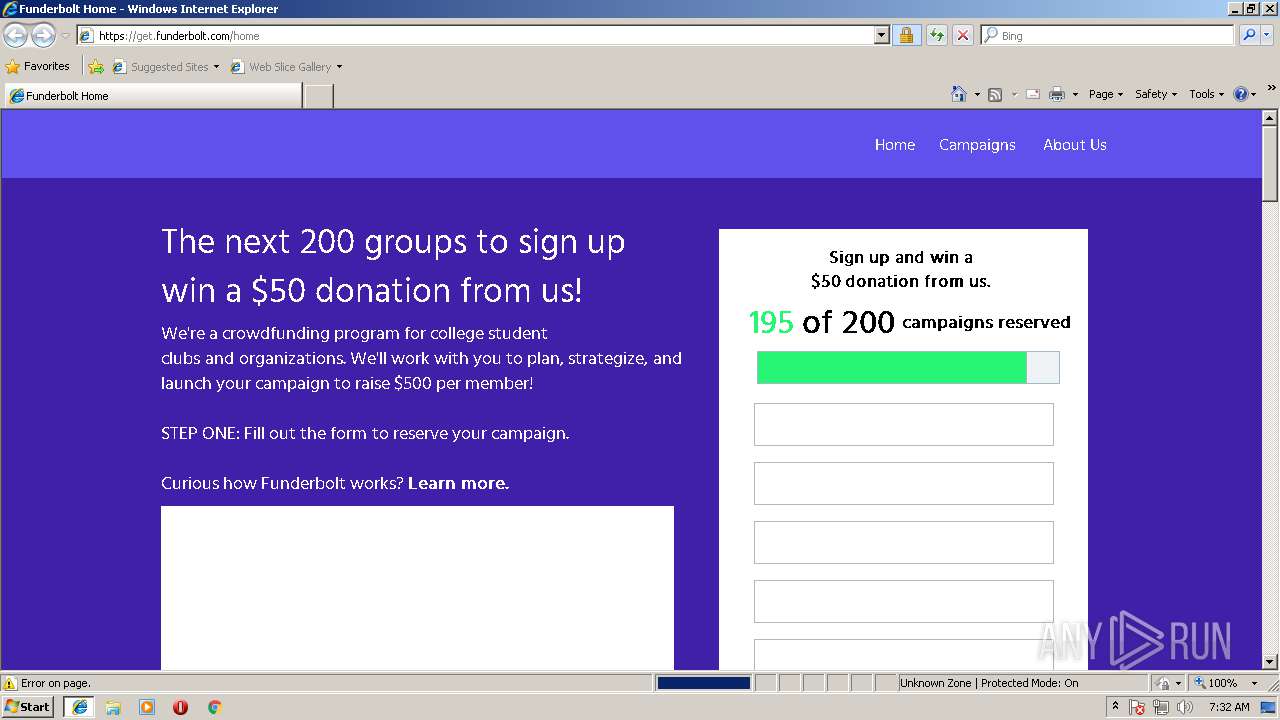Click the browser Forward arrow button
1280x720 pixels.
tap(43, 36)
